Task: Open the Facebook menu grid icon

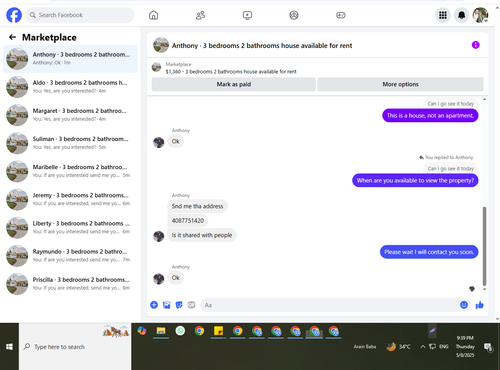Action: pos(443,15)
